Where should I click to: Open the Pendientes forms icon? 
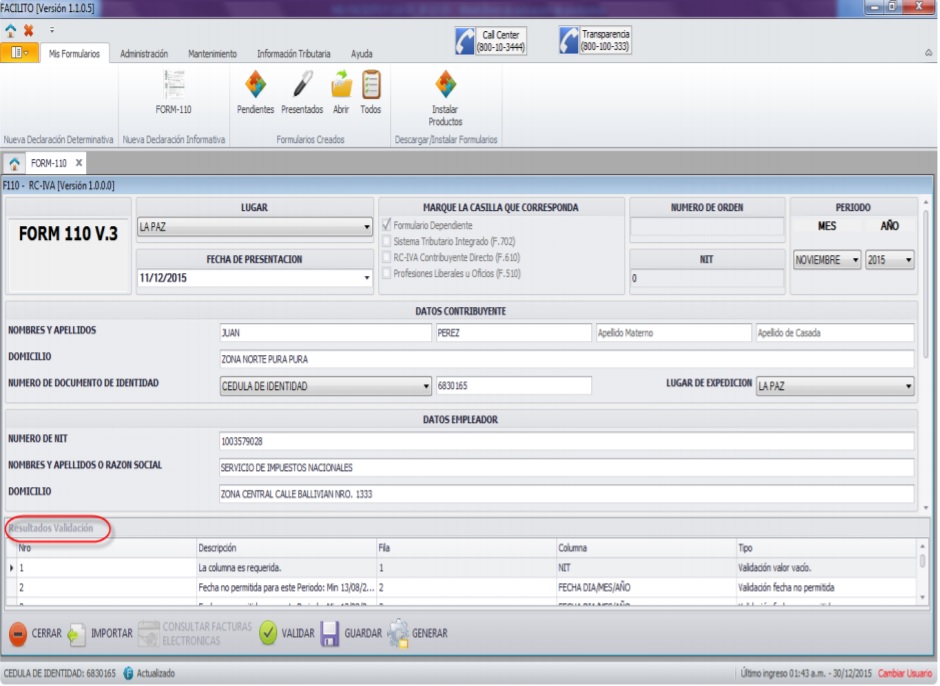click(255, 85)
